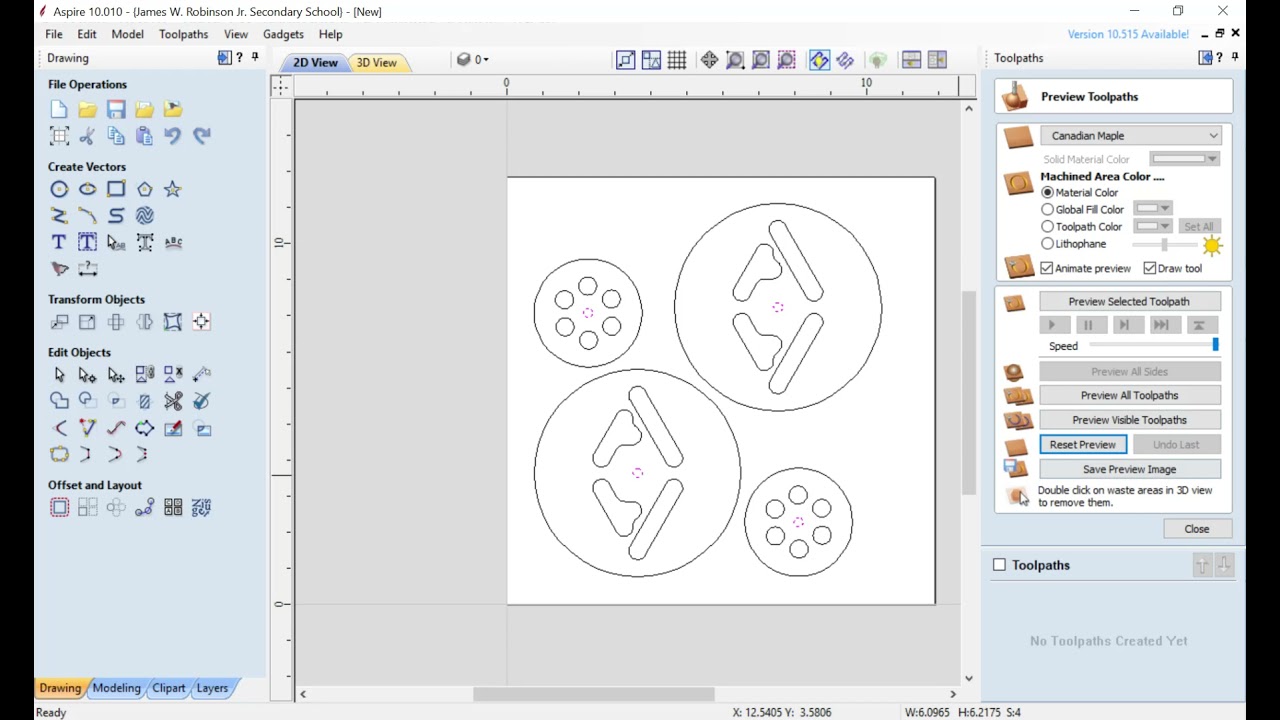Image resolution: width=1280 pixels, height=720 pixels.
Task: Select the Draw Polygon tool
Action: point(145,189)
